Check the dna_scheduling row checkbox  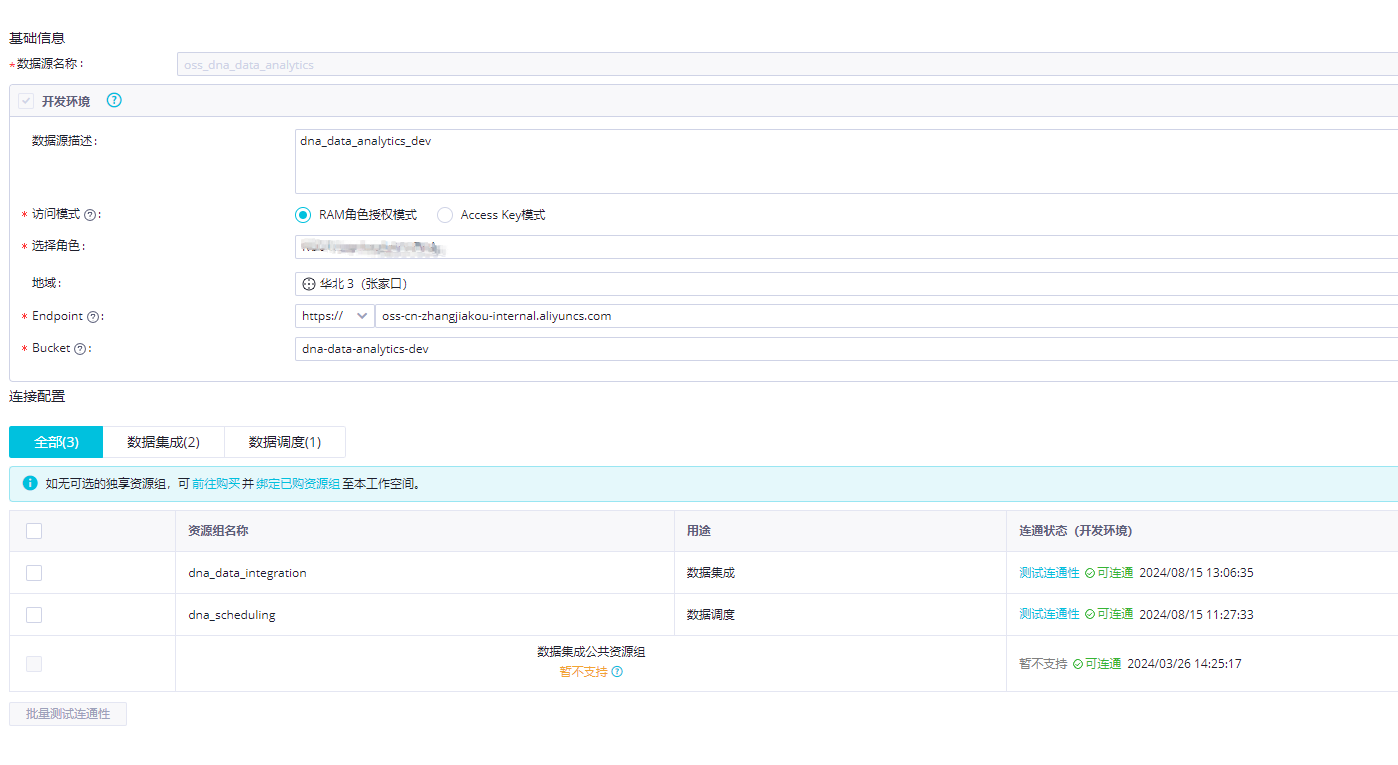pos(34,615)
